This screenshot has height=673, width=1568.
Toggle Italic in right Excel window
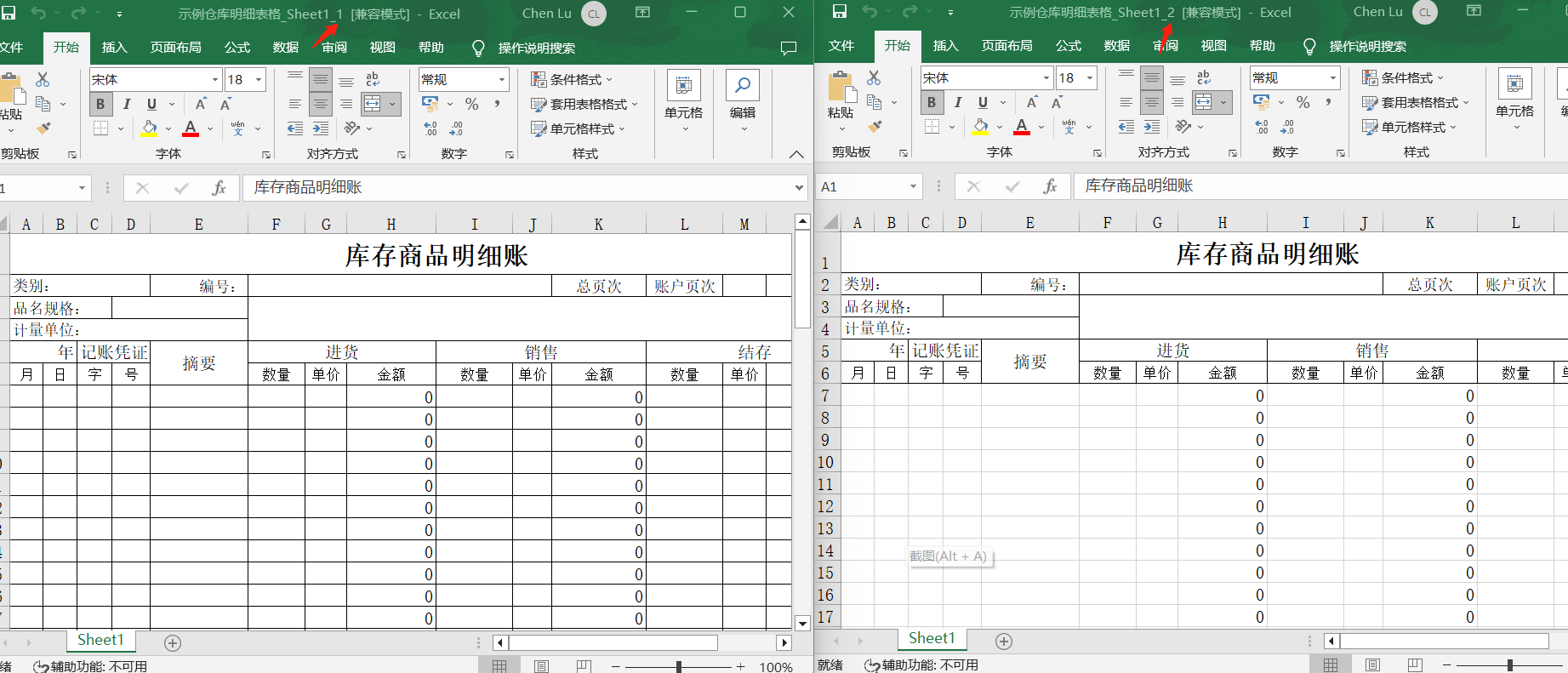957,102
